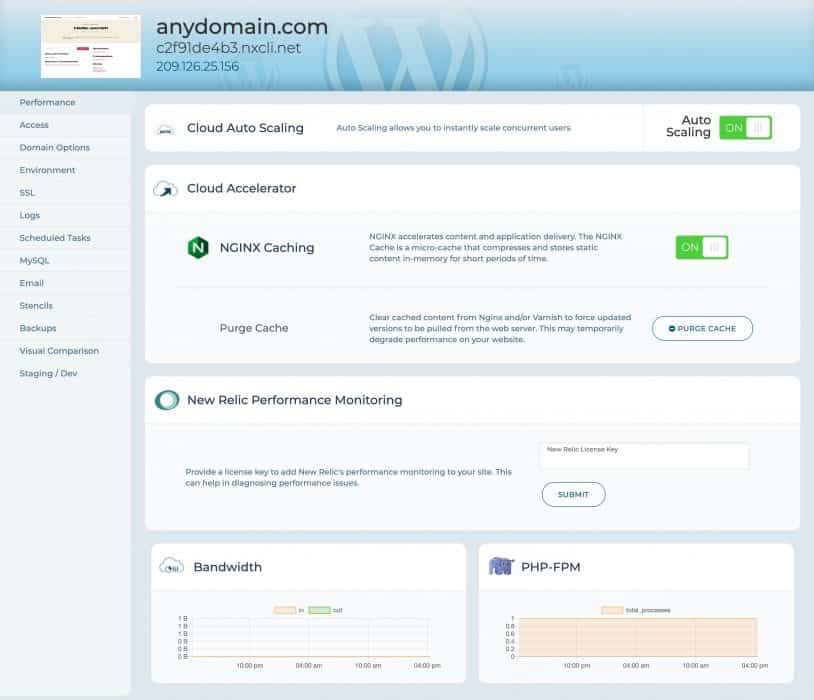This screenshot has width=814, height=700.
Task: Click the Cloud Accelerator icon
Action: click(x=164, y=189)
